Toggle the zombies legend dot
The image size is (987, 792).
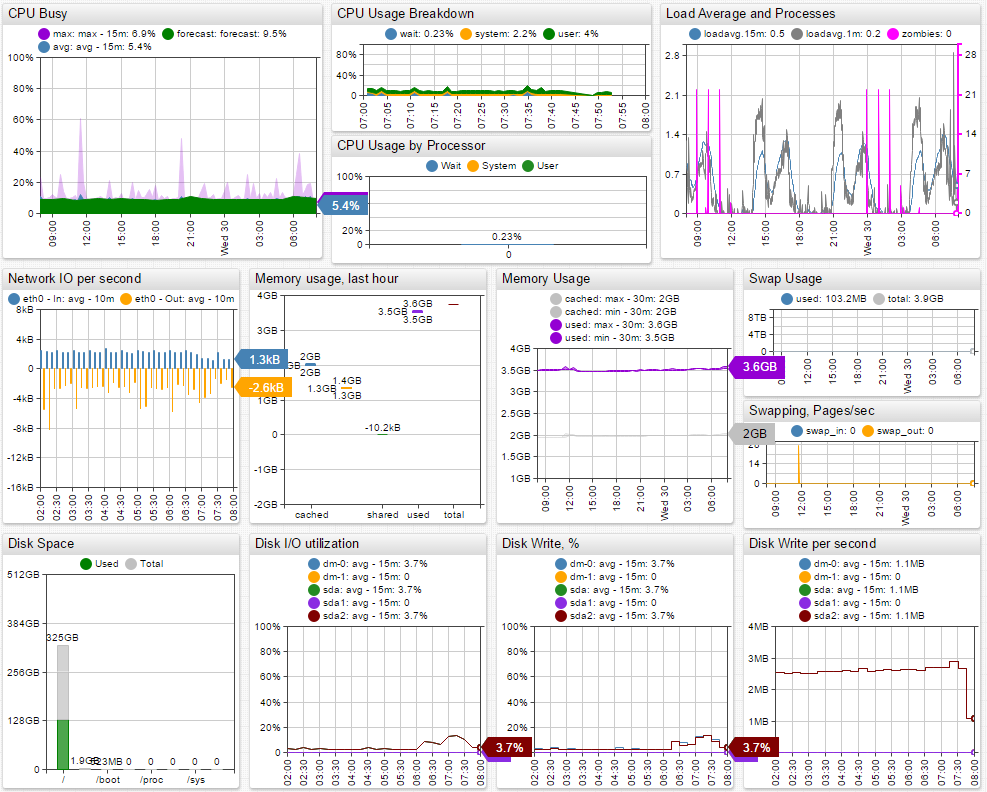click(x=893, y=34)
